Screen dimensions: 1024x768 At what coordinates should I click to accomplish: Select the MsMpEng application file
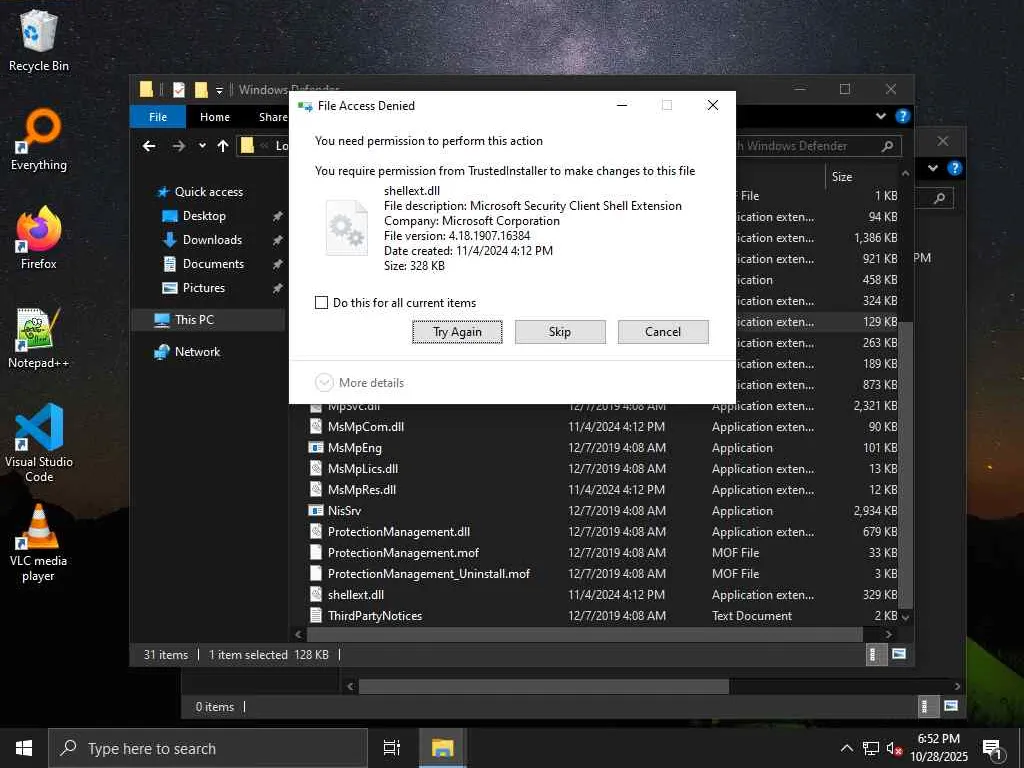pyautogui.click(x=355, y=448)
